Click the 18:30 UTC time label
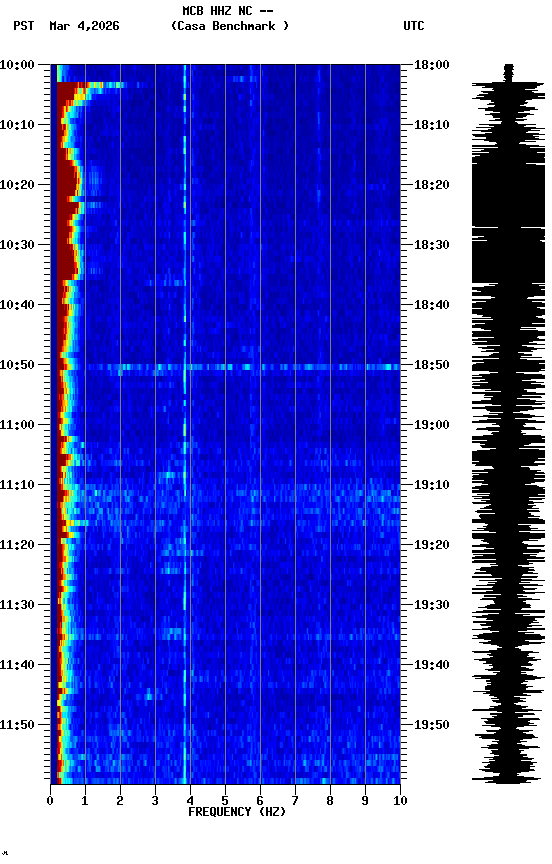Image resolution: width=552 pixels, height=864 pixels. [x=432, y=245]
